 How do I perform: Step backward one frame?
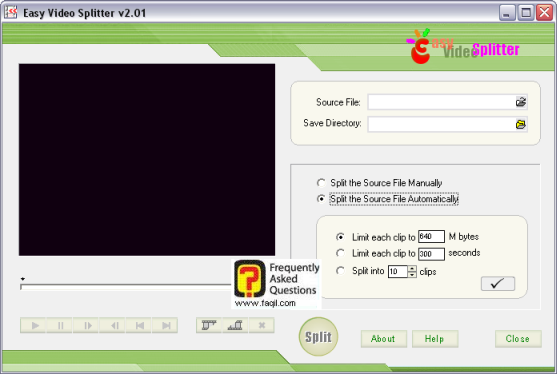[113, 325]
